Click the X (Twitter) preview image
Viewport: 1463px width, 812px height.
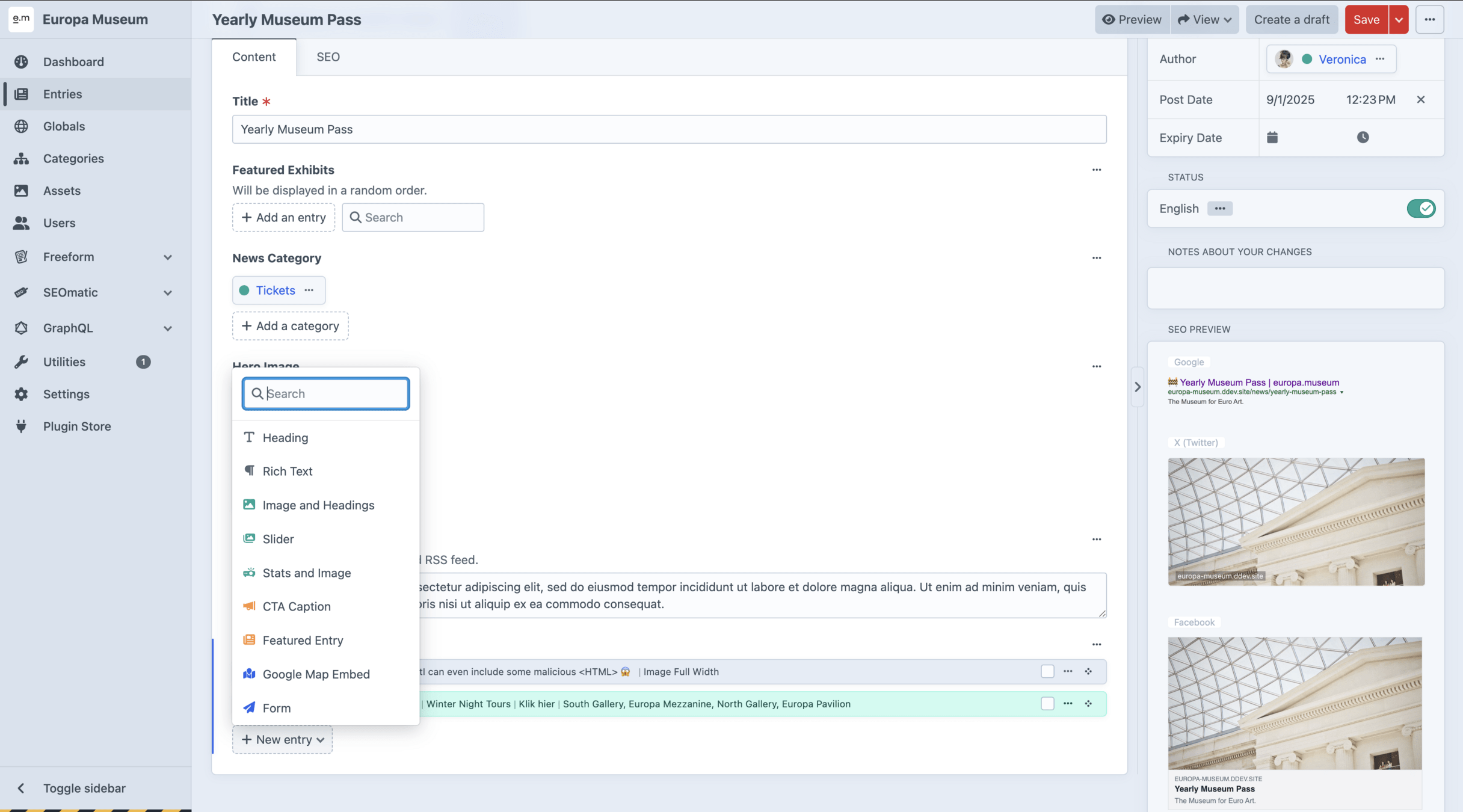[1296, 521]
